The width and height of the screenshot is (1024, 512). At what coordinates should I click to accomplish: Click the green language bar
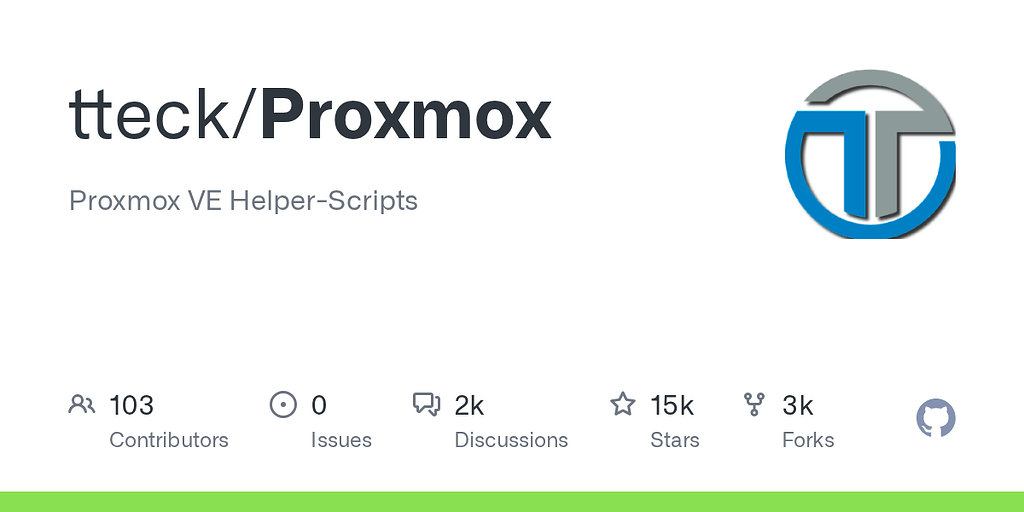[x=512, y=501]
